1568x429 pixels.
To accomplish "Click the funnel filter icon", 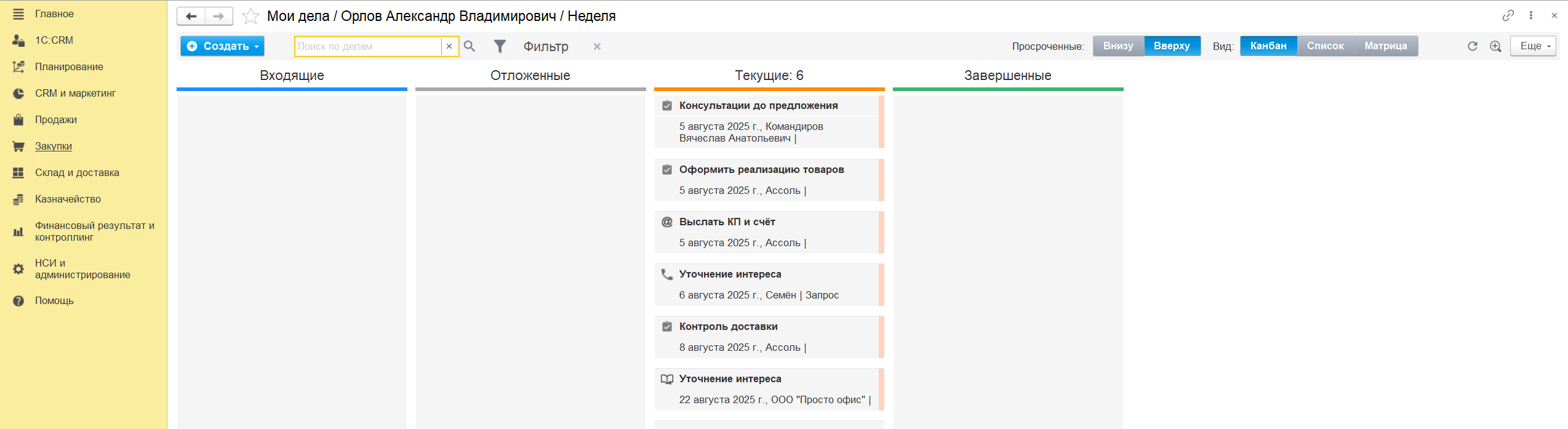I will [x=500, y=46].
